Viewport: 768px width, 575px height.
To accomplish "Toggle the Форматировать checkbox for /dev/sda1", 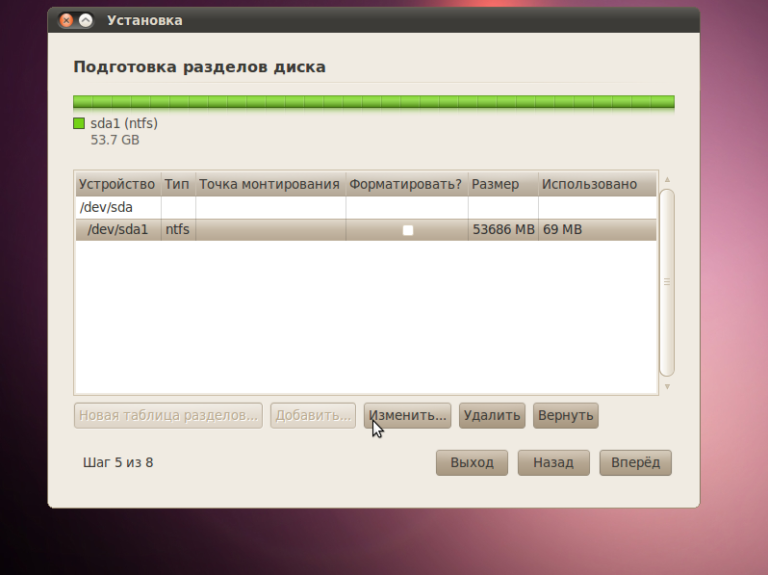I will click(x=407, y=230).
